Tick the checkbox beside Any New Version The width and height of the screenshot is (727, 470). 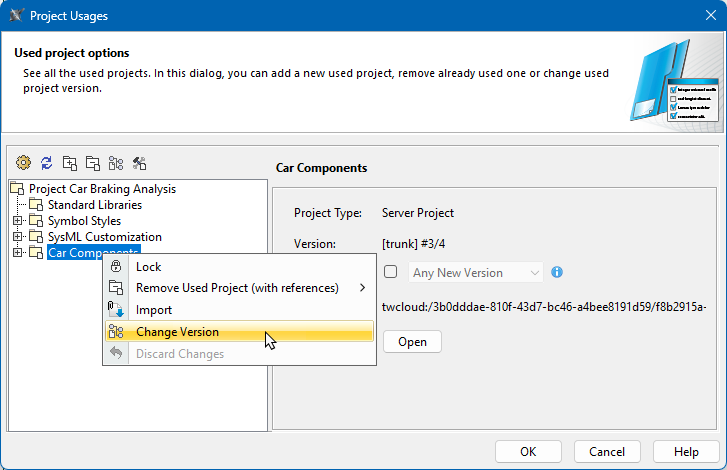point(391,272)
